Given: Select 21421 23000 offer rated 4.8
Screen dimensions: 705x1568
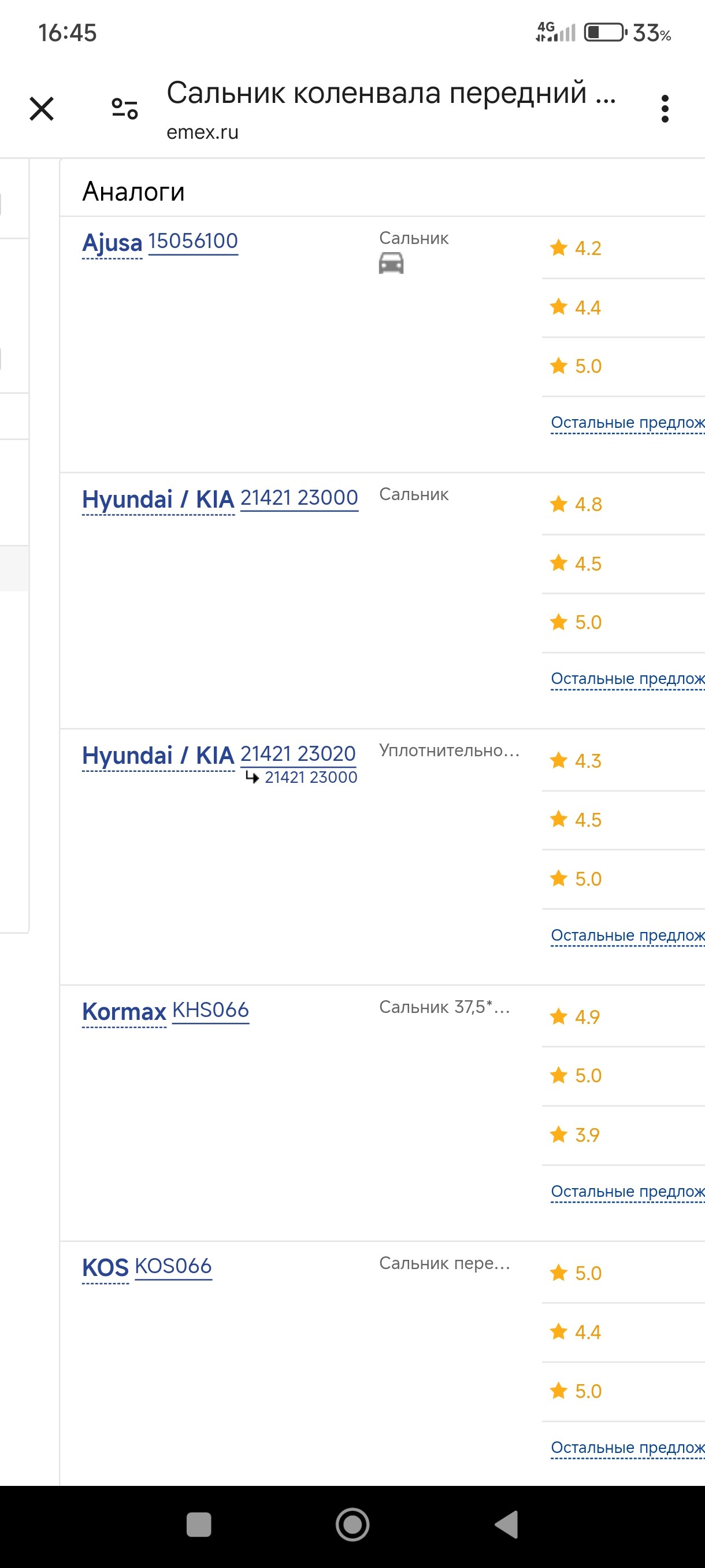Looking at the screenshot, I should coord(624,505).
